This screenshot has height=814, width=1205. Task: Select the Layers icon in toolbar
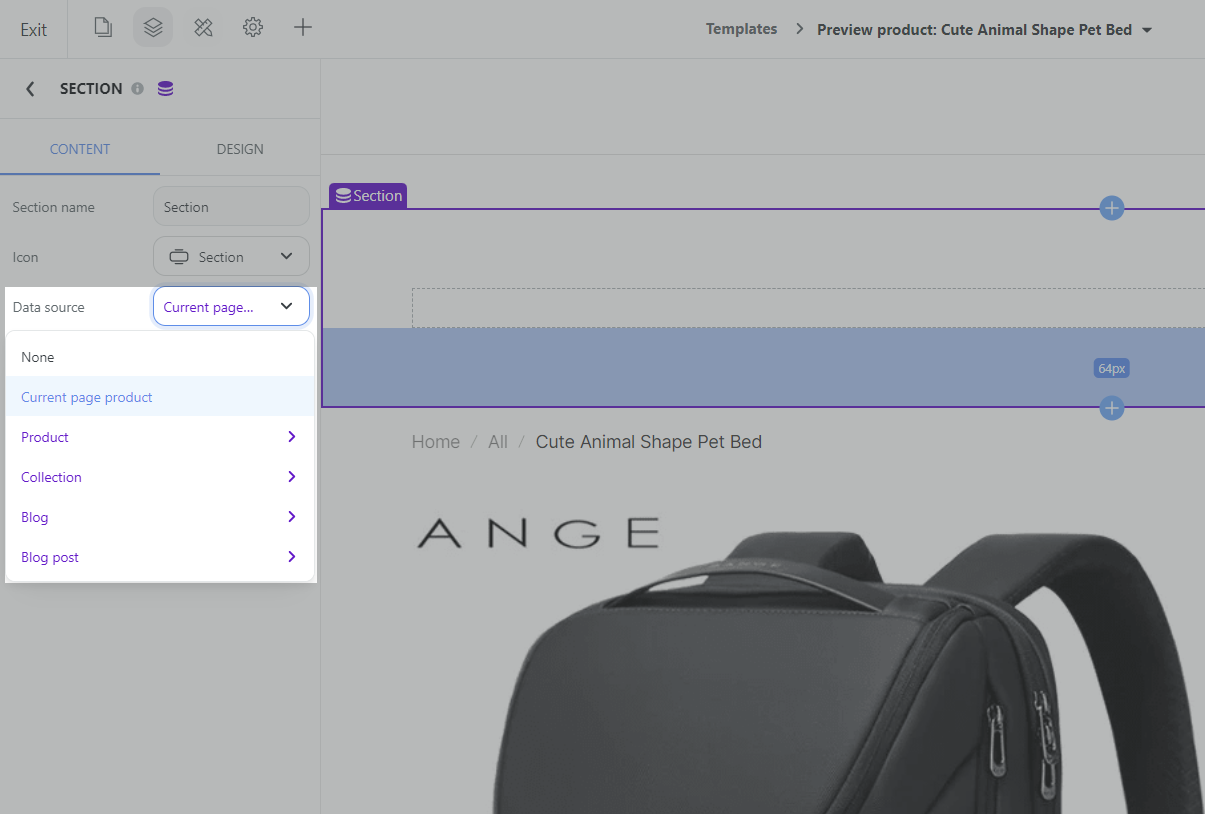click(x=153, y=28)
